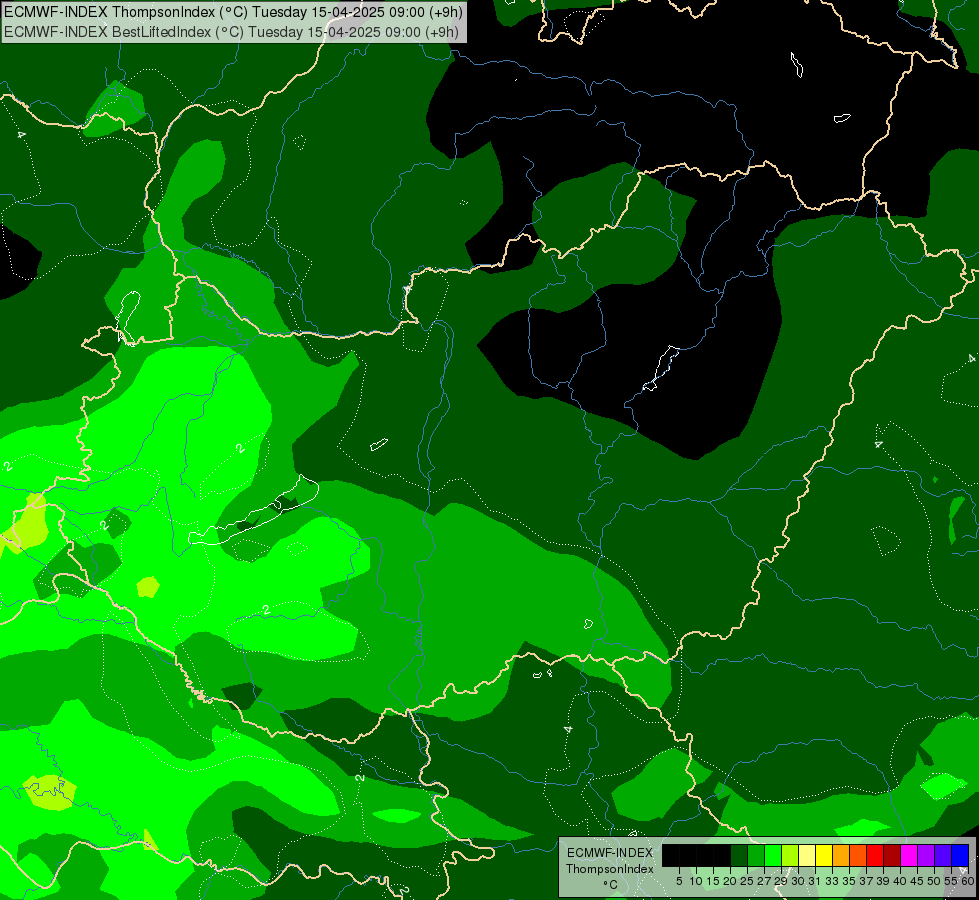Select the medium green 25-27 legend swatch
979x900 pixels.
(756, 855)
